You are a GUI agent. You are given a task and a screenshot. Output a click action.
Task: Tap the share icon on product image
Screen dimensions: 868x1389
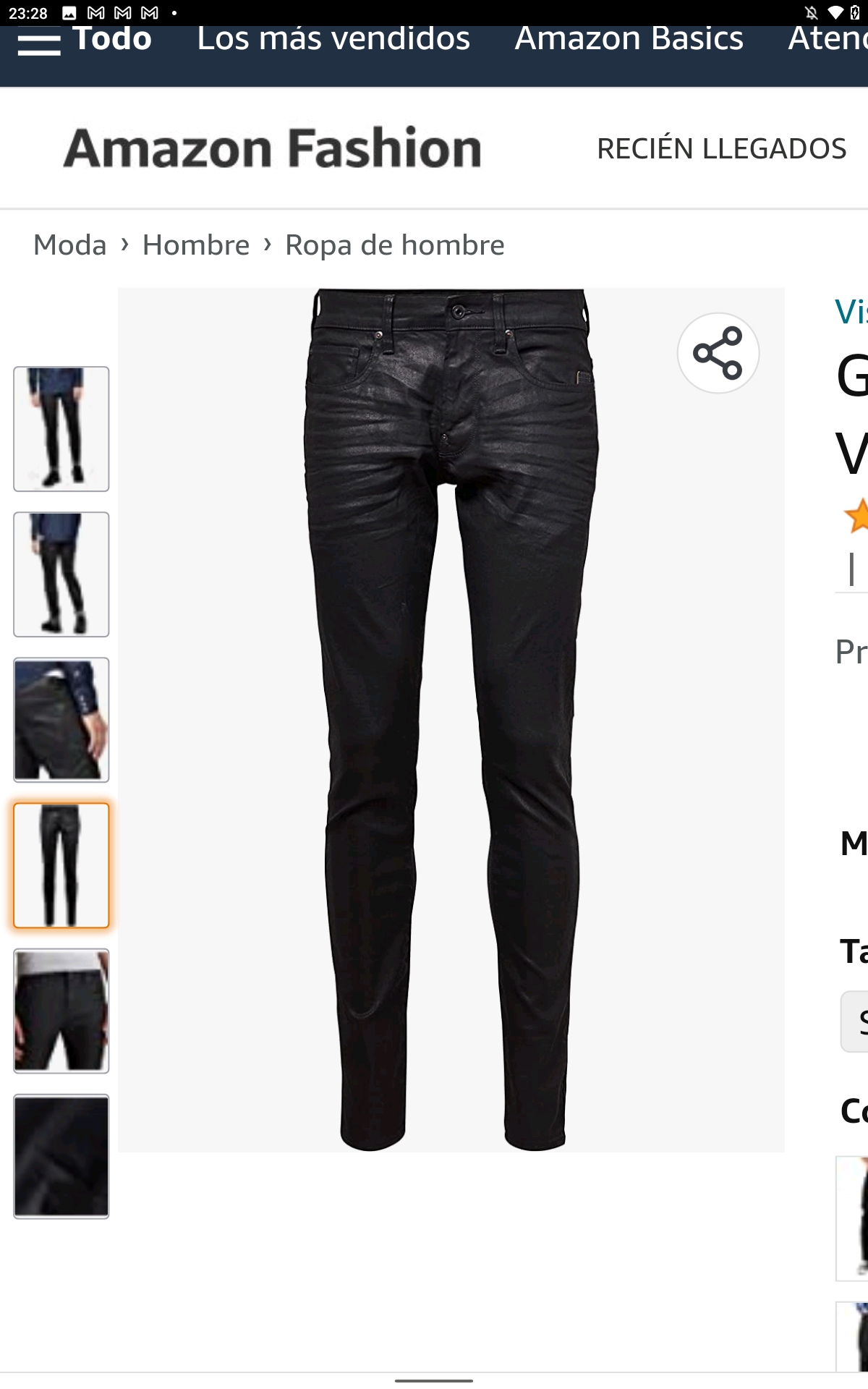point(718,353)
